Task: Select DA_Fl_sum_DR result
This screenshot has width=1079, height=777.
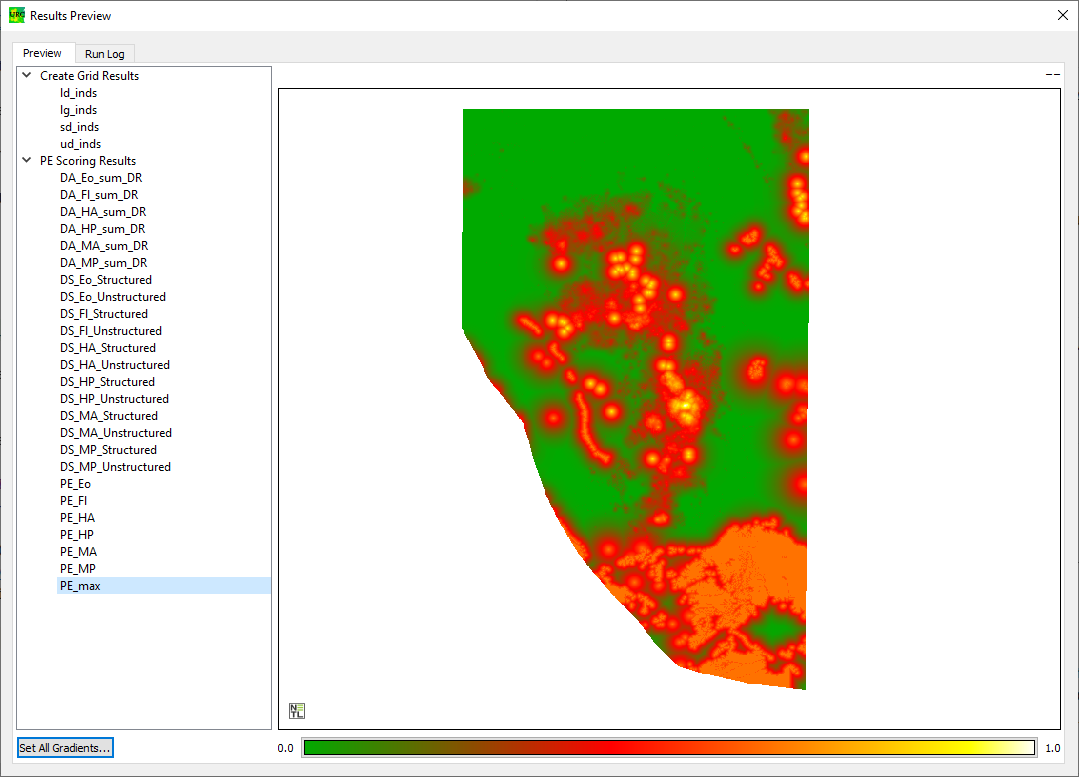Action: tap(99, 195)
